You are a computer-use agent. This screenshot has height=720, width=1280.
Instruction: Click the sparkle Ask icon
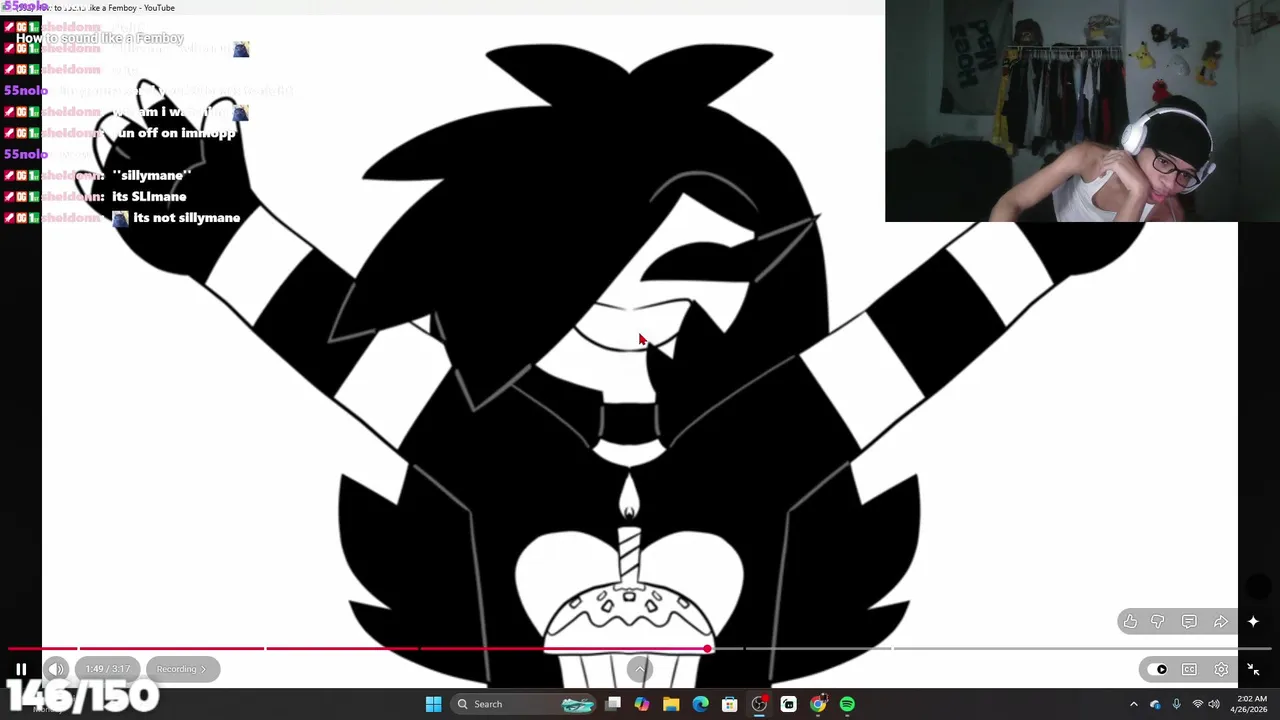1253,621
